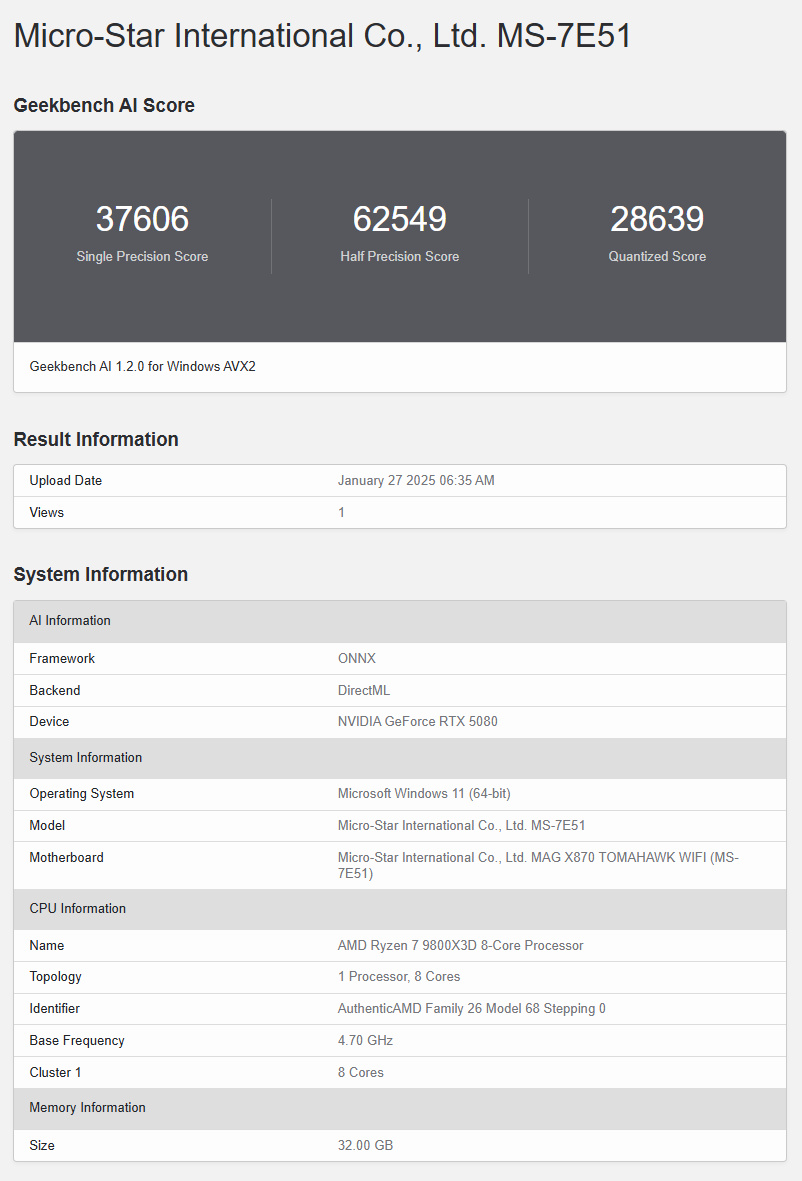This screenshot has height=1181, width=802.
Task: Select the AuthenticAMD Family 26 Model 68 value
Action: [x=471, y=1009]
